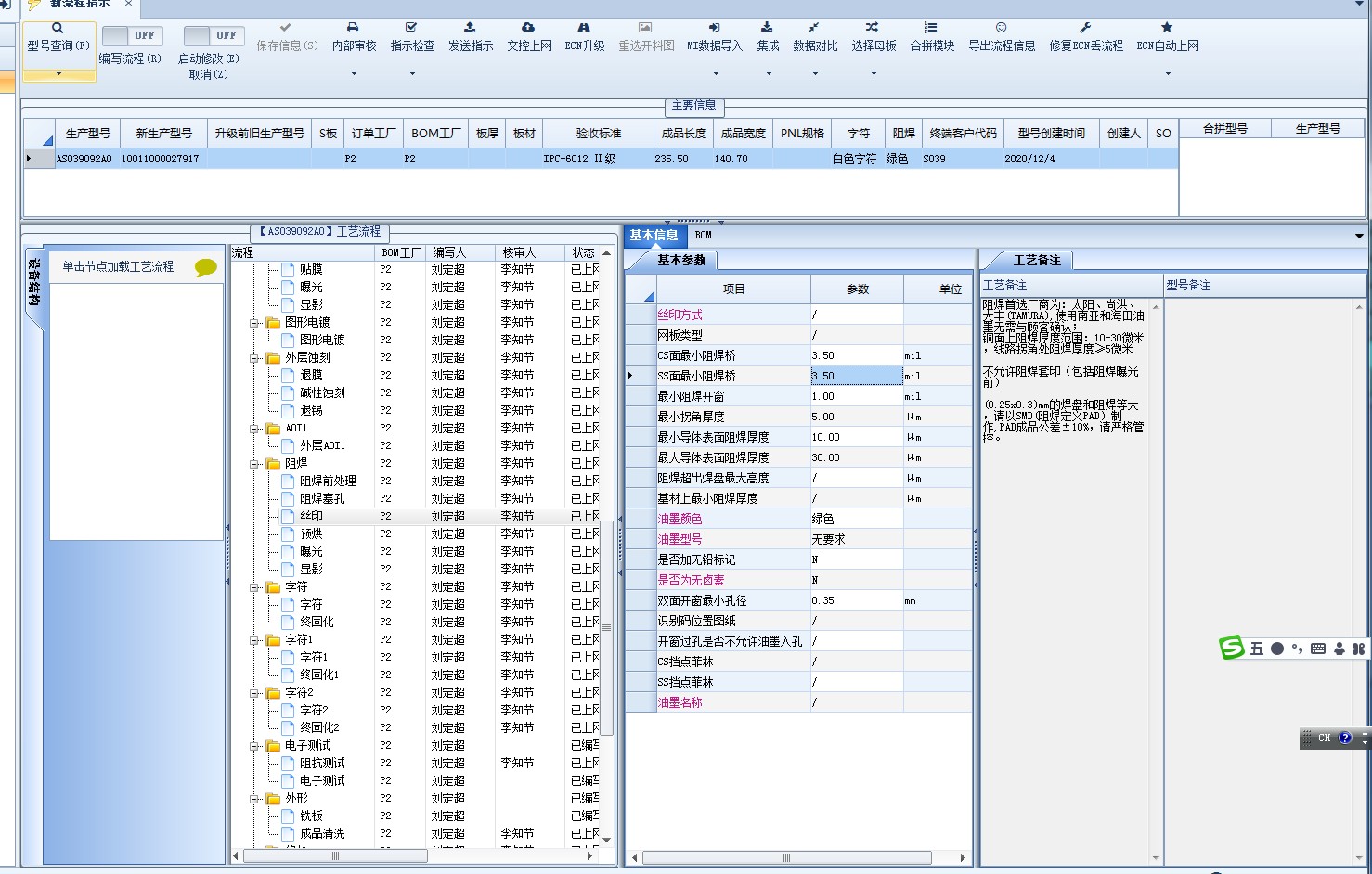Select the 基本参数 tab
This screenshot has height=874, width=1372.
[x=681, y=261]
